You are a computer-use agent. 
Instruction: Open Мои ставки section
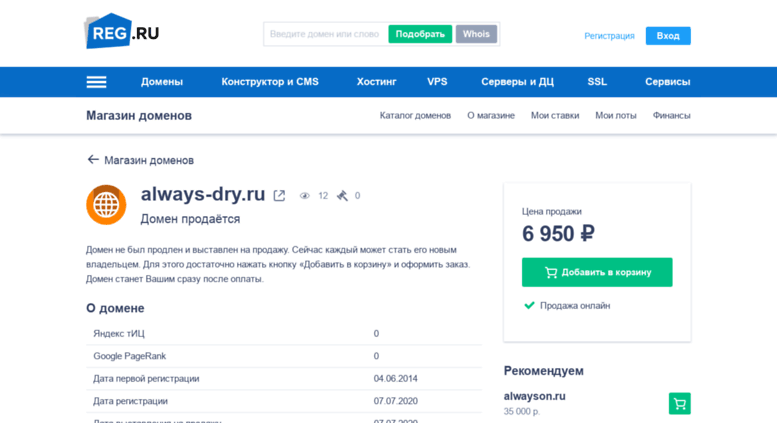click(x=555, y=115)
